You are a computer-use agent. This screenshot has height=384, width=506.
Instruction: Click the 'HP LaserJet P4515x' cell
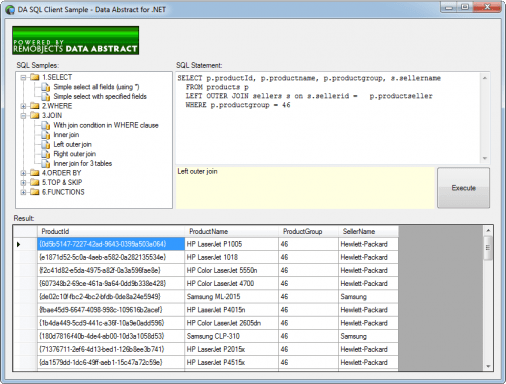point(231,363)
